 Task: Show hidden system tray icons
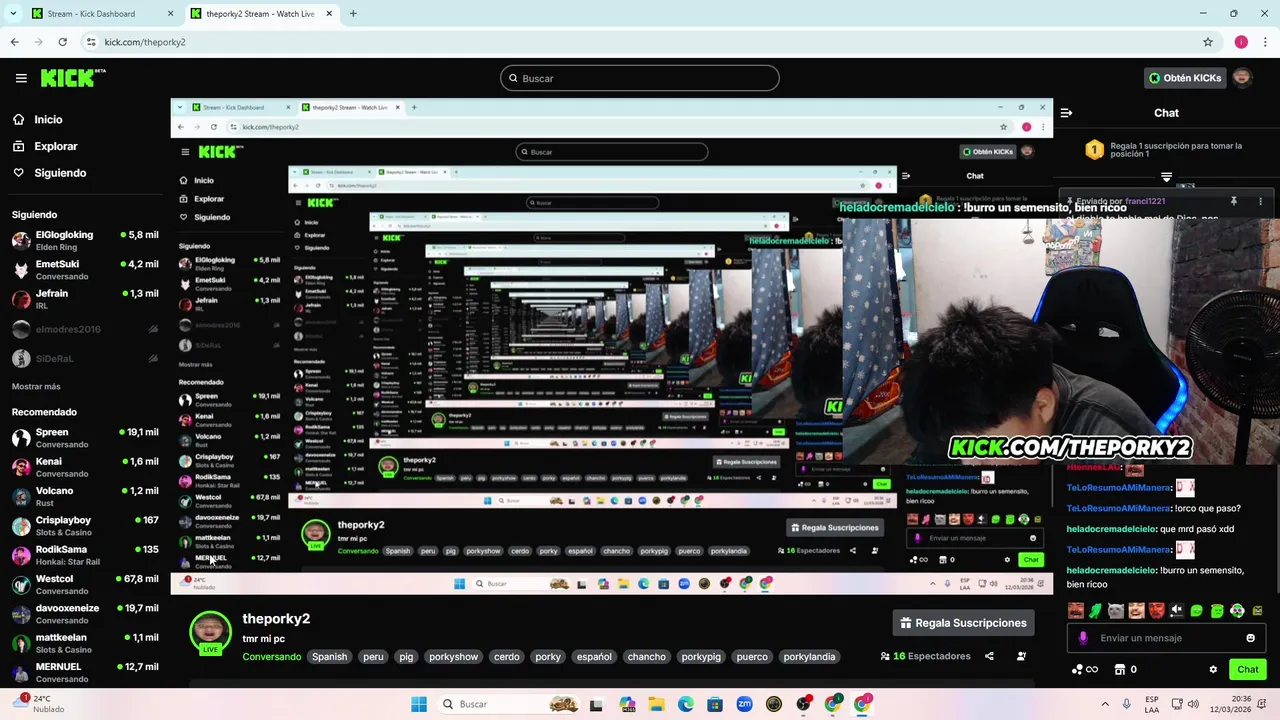point(1105,704)
